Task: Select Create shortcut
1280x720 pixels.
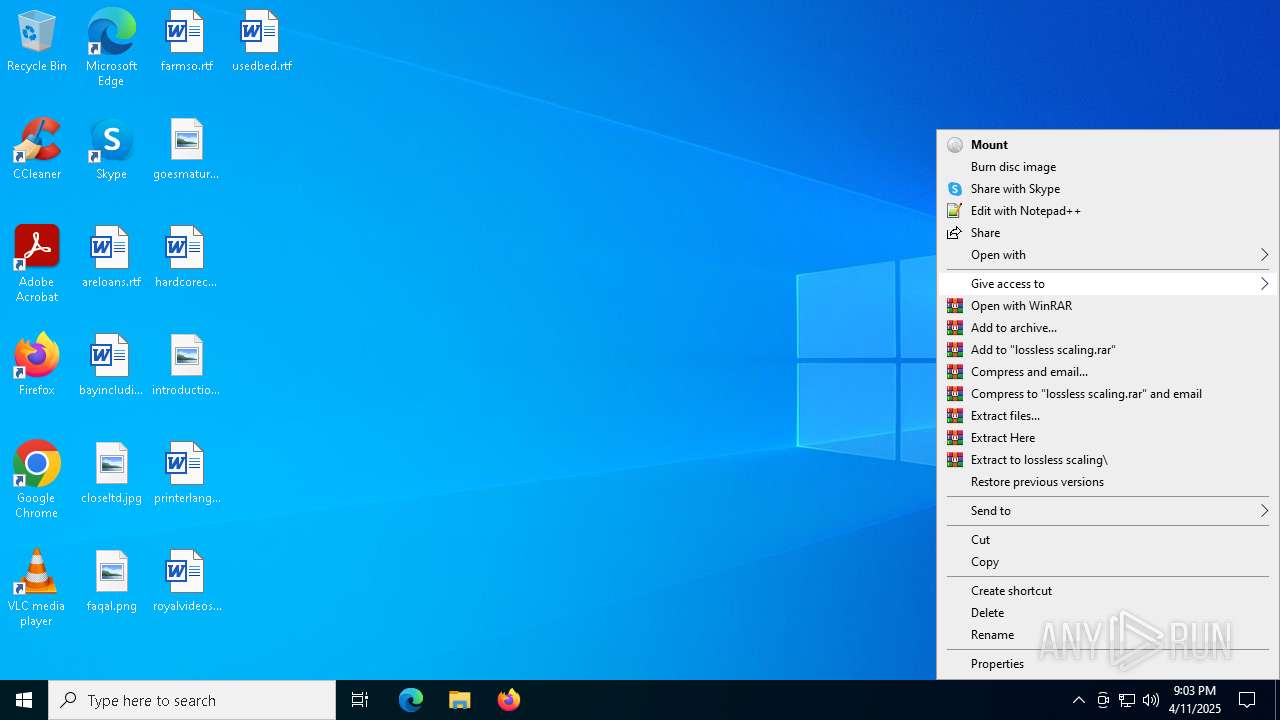Action: coord(1108,591)
